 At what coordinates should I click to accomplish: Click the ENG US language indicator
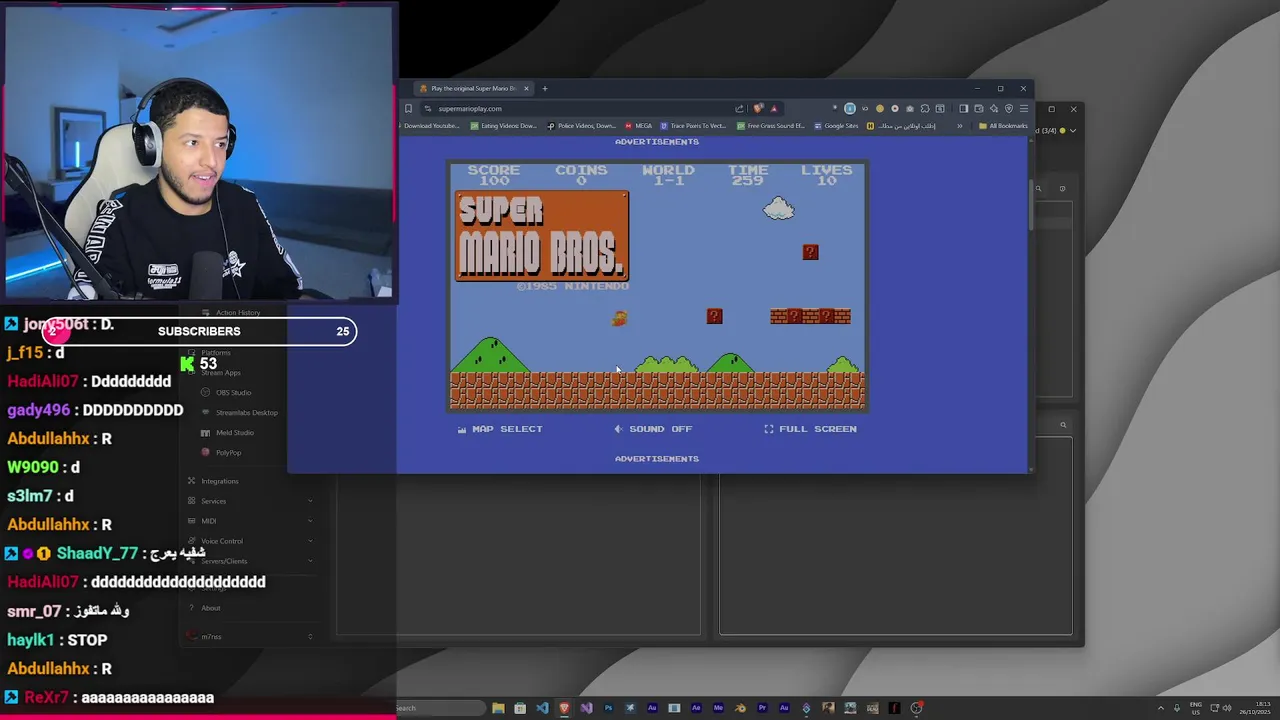point(1195,708)
